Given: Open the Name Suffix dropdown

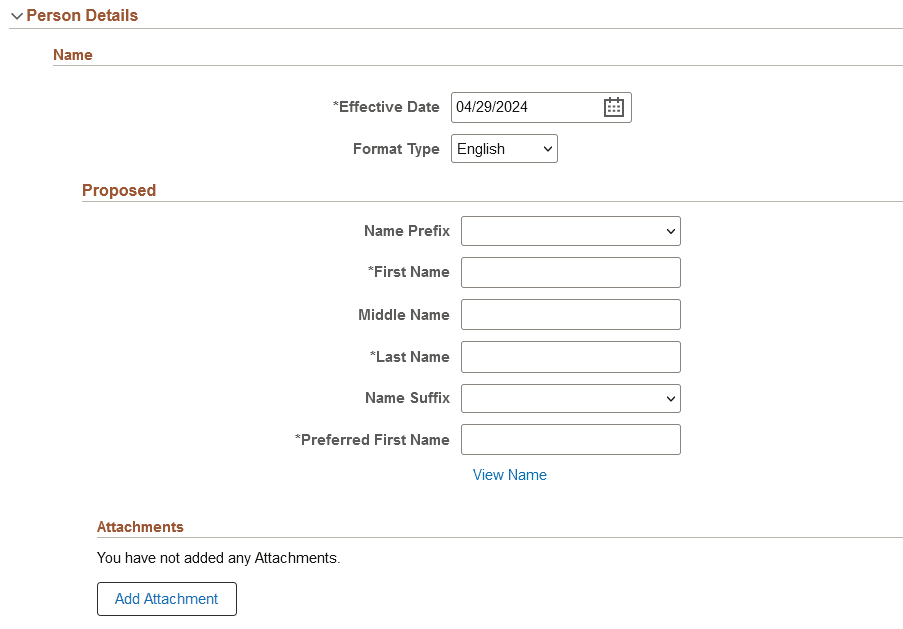Looking at the screenshot, I should coord(570,398).
